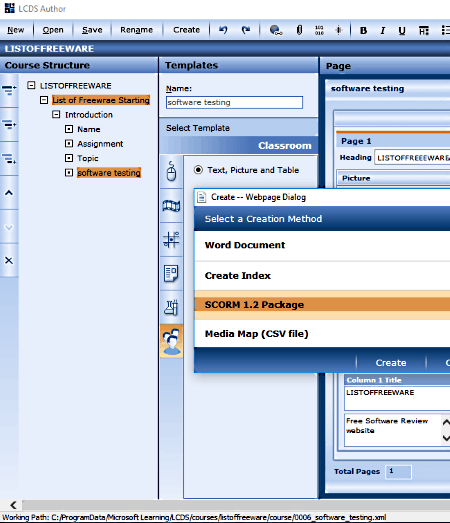Viewport: 450px width, 523px height.
Task: Click Save in the toolbar
Action: [x=92, y=30]
